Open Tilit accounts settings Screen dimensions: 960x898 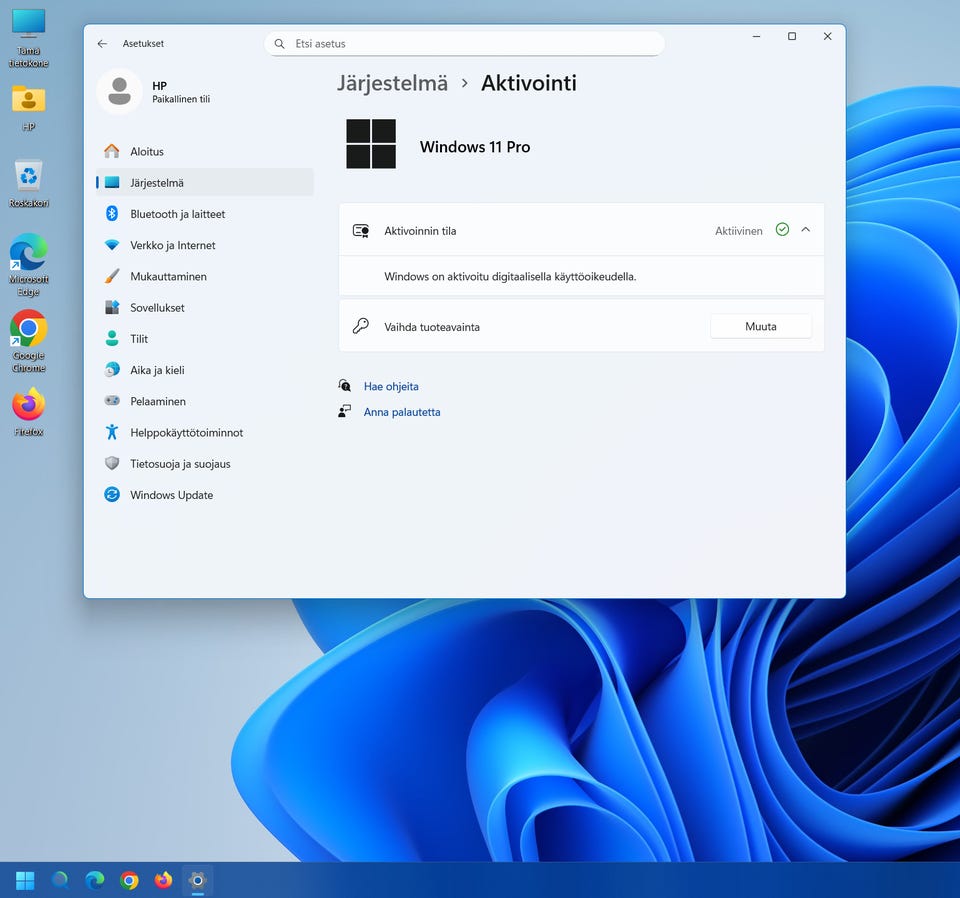(139, 339)
